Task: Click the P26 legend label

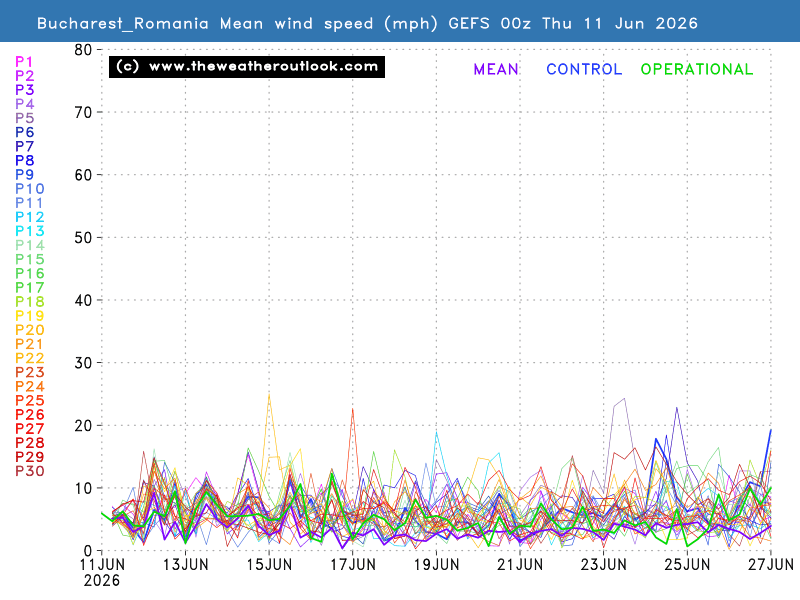Action: tap(30, 415)
